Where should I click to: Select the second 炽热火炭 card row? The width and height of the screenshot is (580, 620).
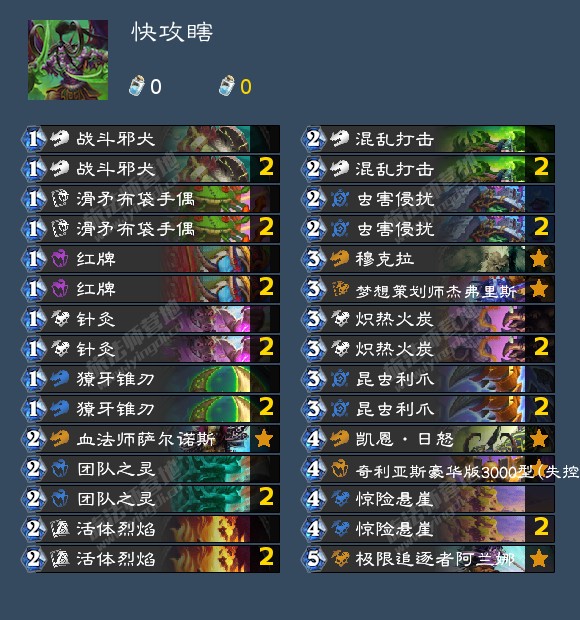click(x=428, y=349)
